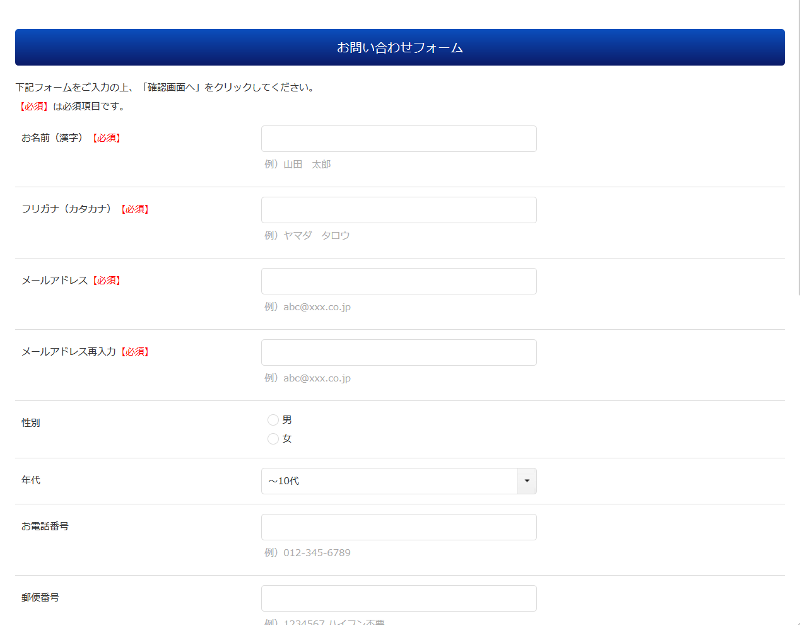This screenshot has height=625, width=800.
Task: Focus the 郵便番号 input field
Action: [398, 598]
